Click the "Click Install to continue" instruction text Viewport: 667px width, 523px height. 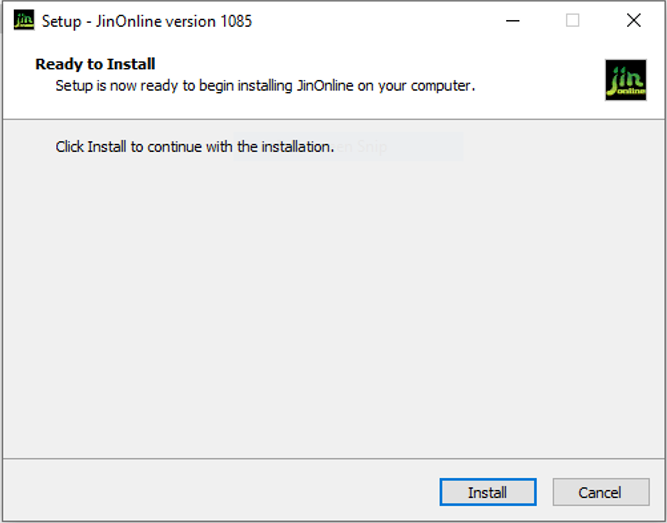tap(194, 147)
